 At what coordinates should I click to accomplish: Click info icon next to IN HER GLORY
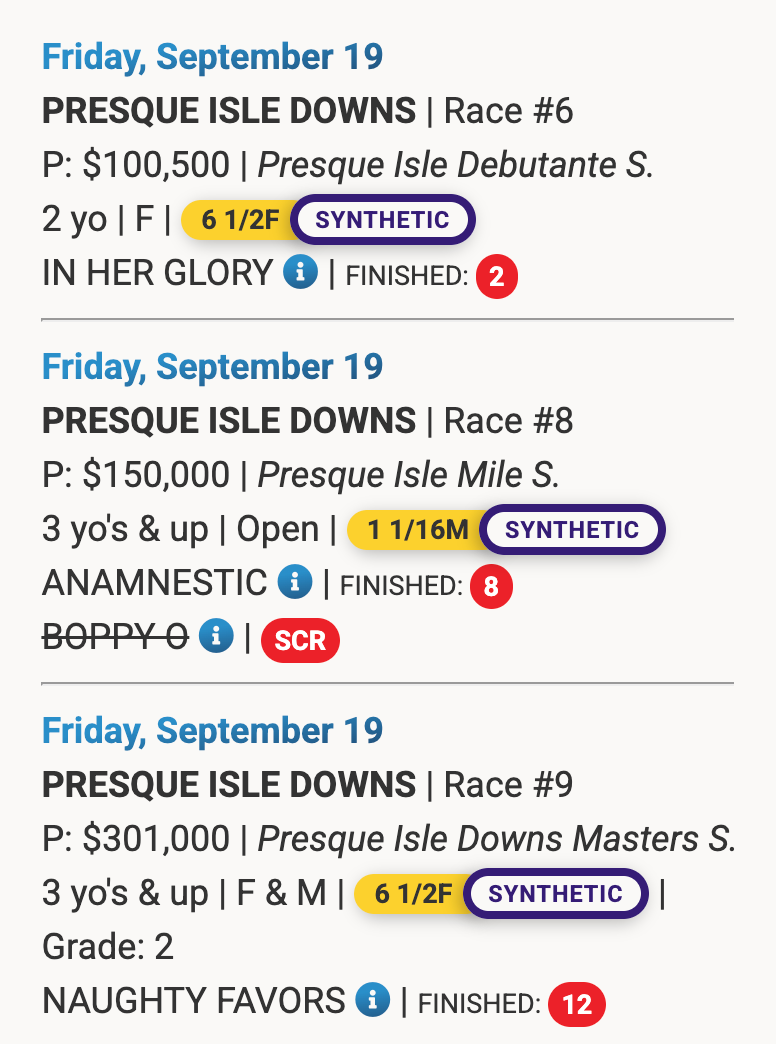tap(300, 272)
